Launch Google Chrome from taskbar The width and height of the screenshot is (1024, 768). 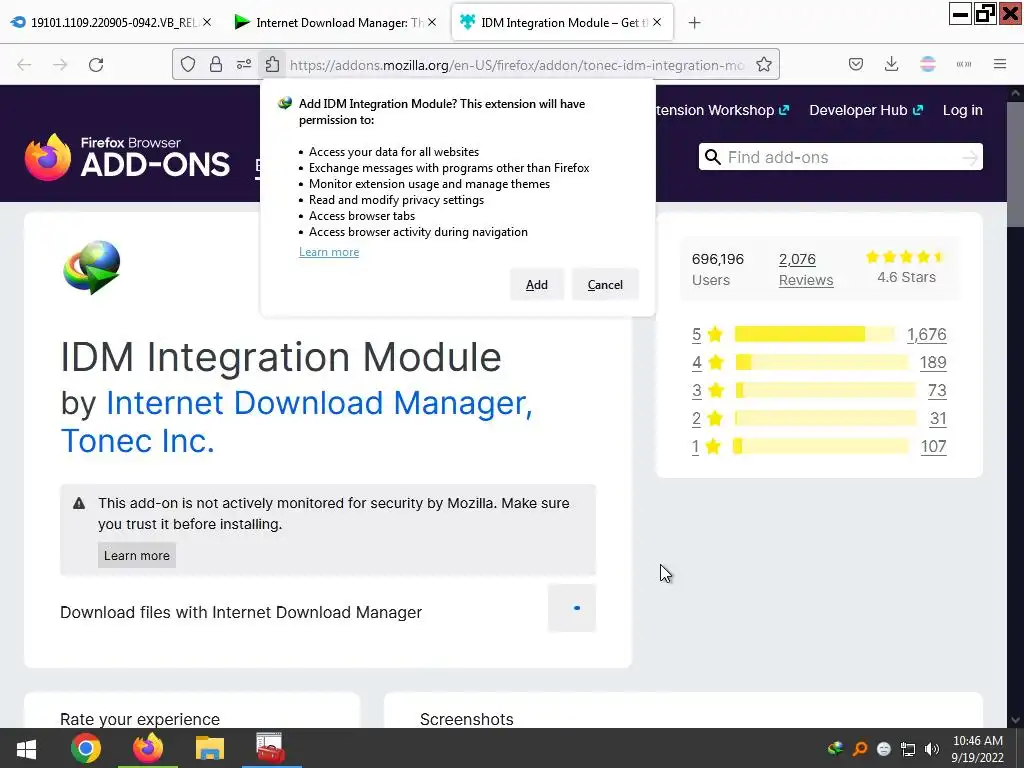[x=86, y=748]
